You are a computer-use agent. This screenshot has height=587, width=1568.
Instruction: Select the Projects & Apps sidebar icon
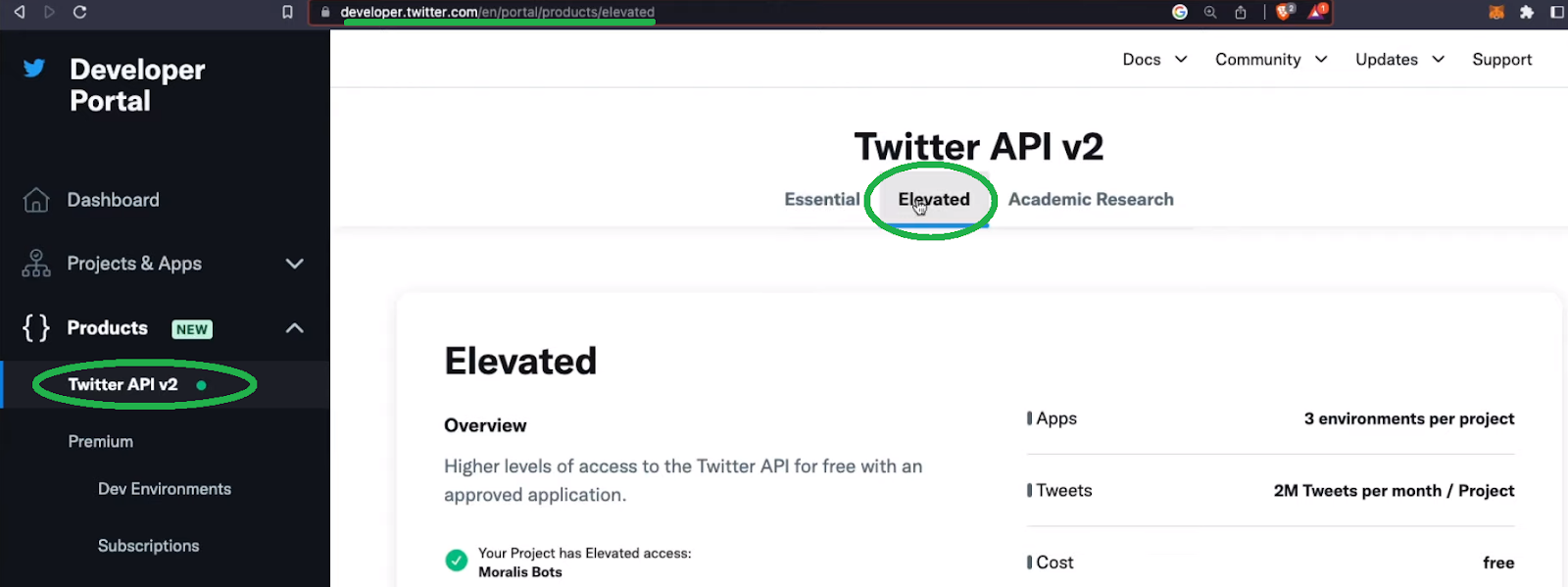tap(34, 263)
